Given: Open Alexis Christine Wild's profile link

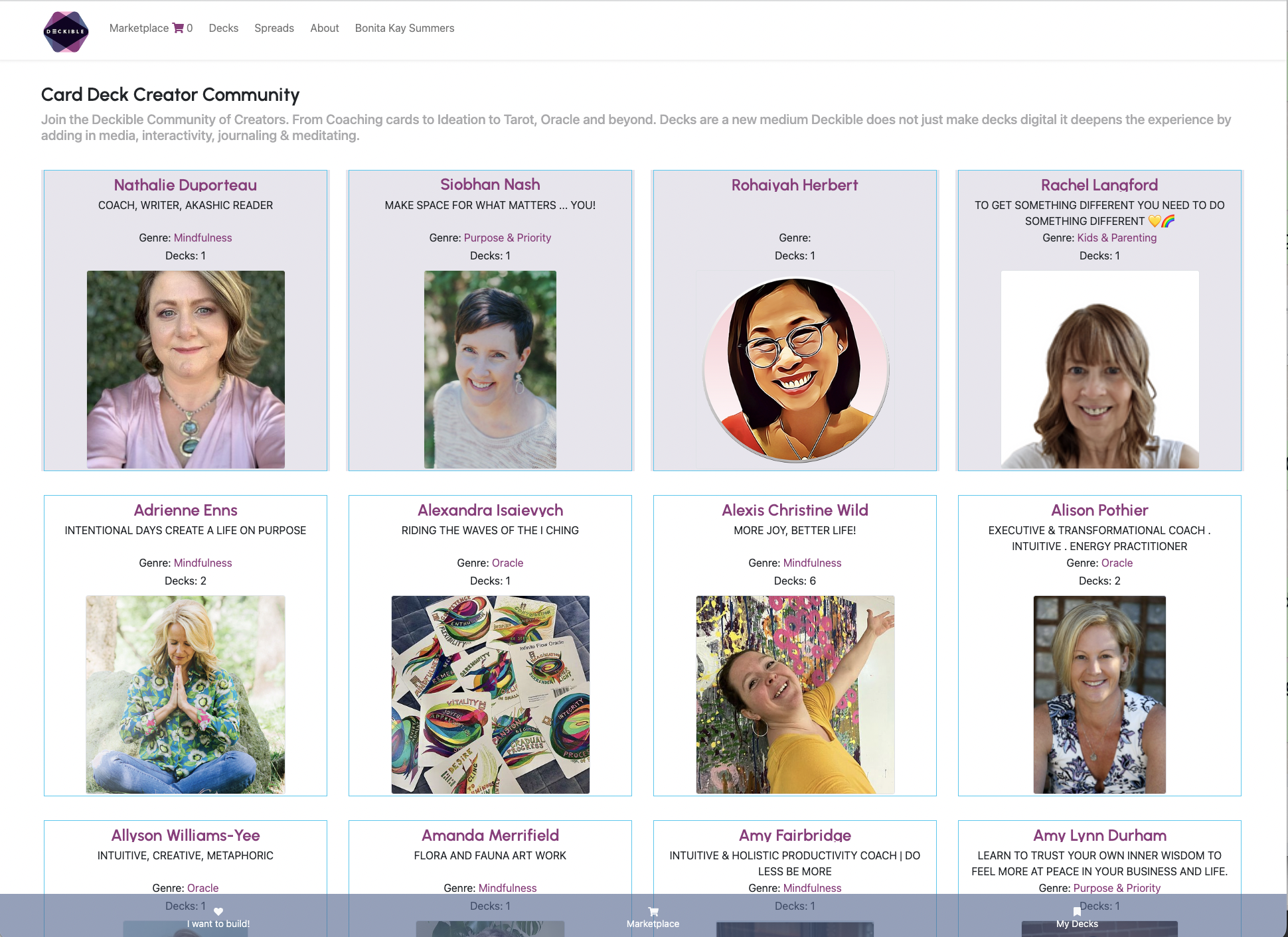Looking at the screenshot, I should tap(795, 510).
